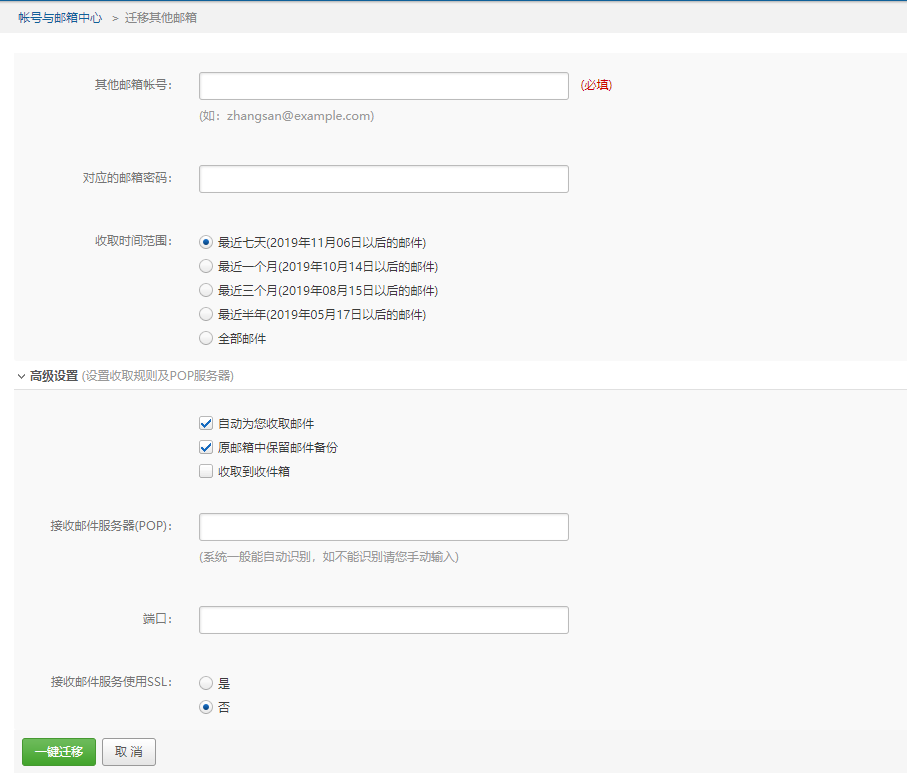Click 迁移其他邮箱 breadcrumb text

161,18
